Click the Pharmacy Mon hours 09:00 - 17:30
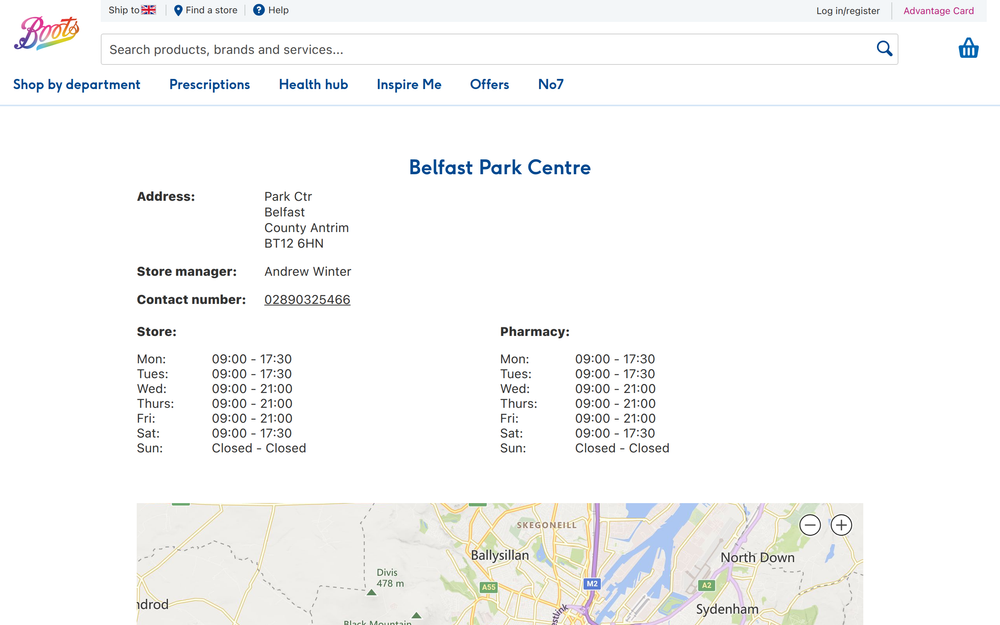This screenshot has width=1000, height=625. point(615,359)
